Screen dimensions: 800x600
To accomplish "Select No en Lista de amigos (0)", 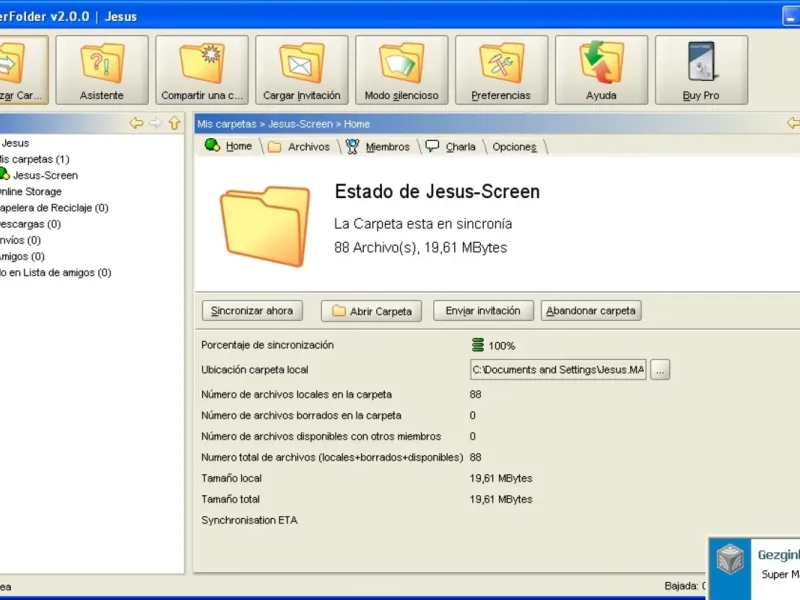I will (55, 272).
